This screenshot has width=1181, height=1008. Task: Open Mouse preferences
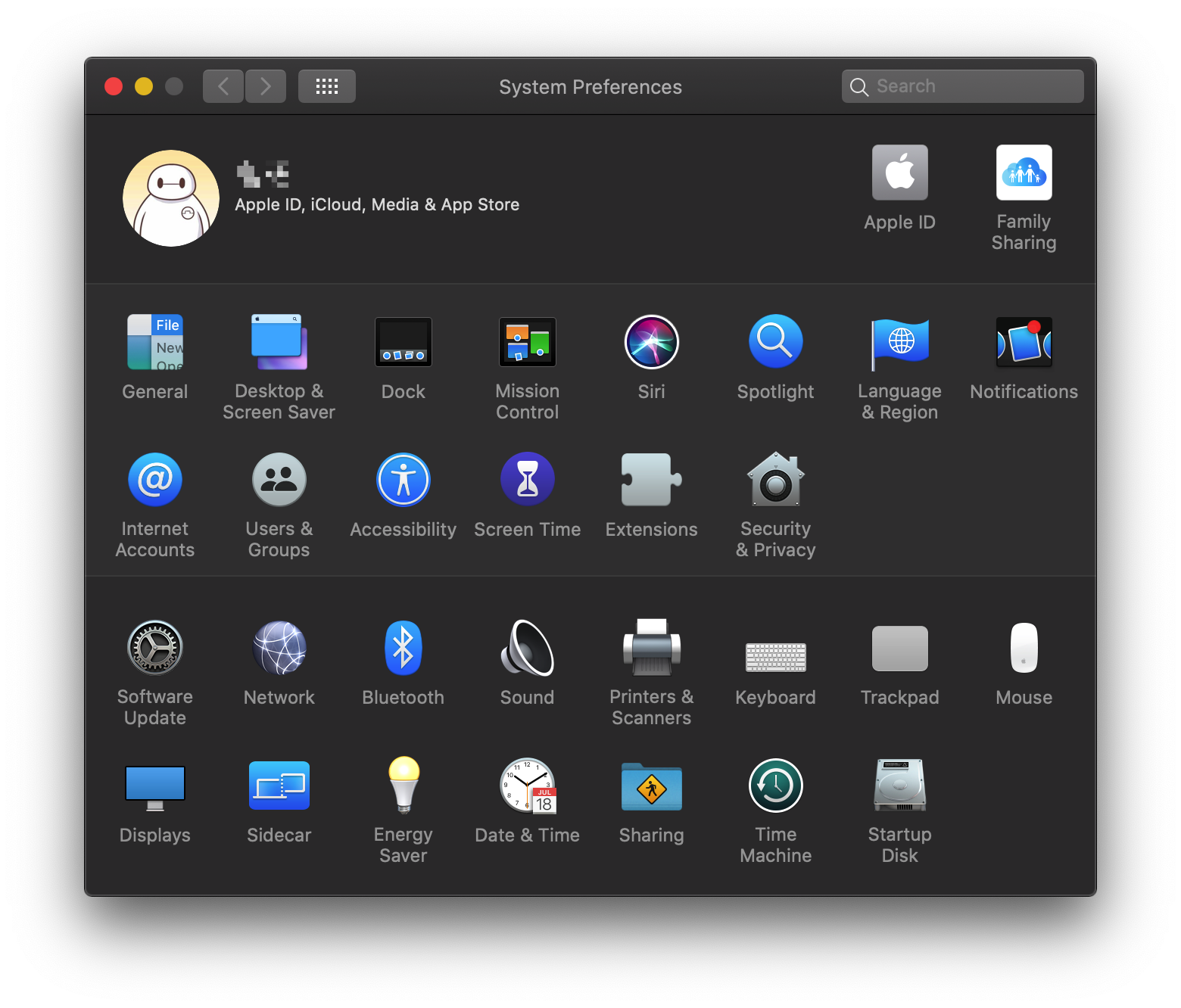tap(1024, 648)
